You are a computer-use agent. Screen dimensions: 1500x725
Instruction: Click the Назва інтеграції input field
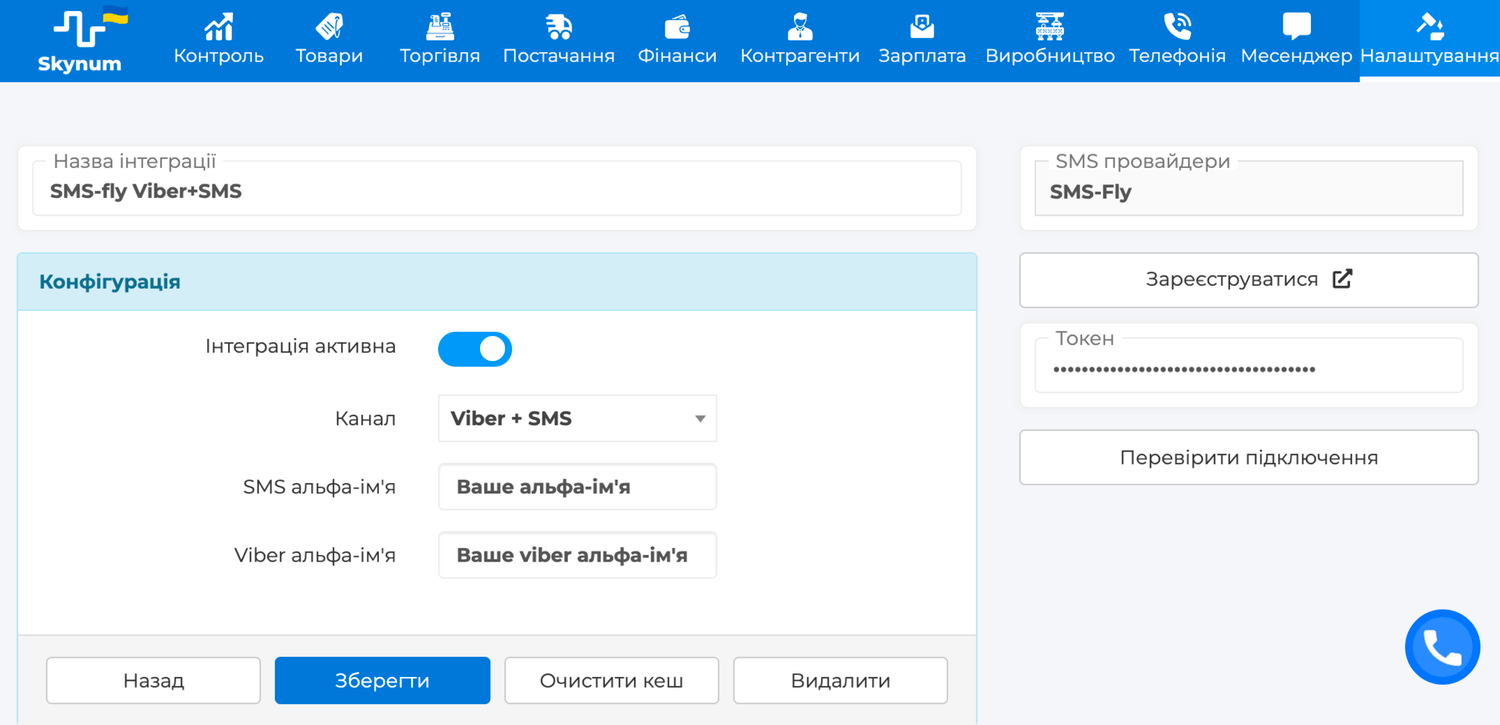(x=497, y=188)
